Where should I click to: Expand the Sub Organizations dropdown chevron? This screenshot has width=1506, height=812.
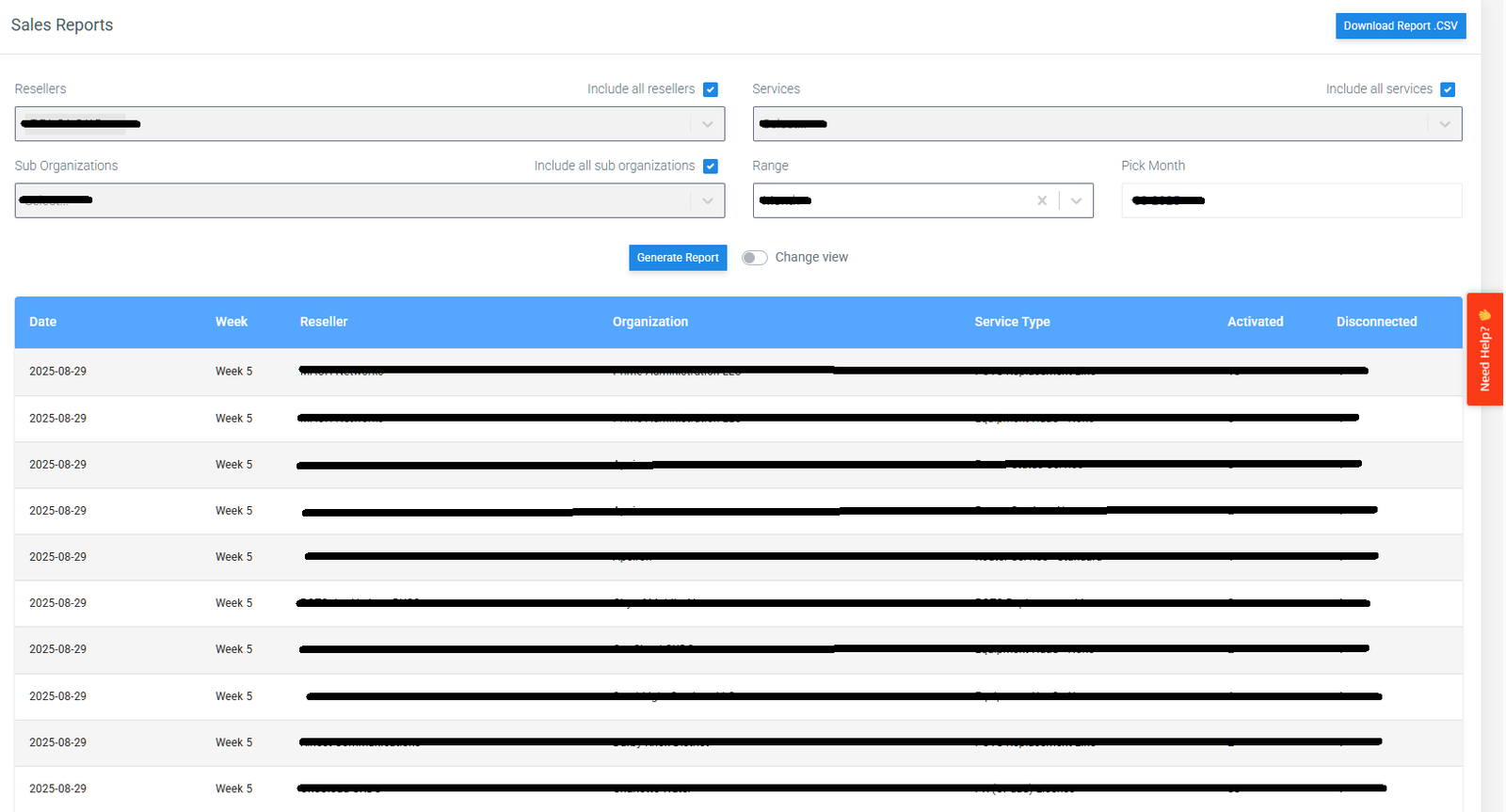click(x=707, y=200)
